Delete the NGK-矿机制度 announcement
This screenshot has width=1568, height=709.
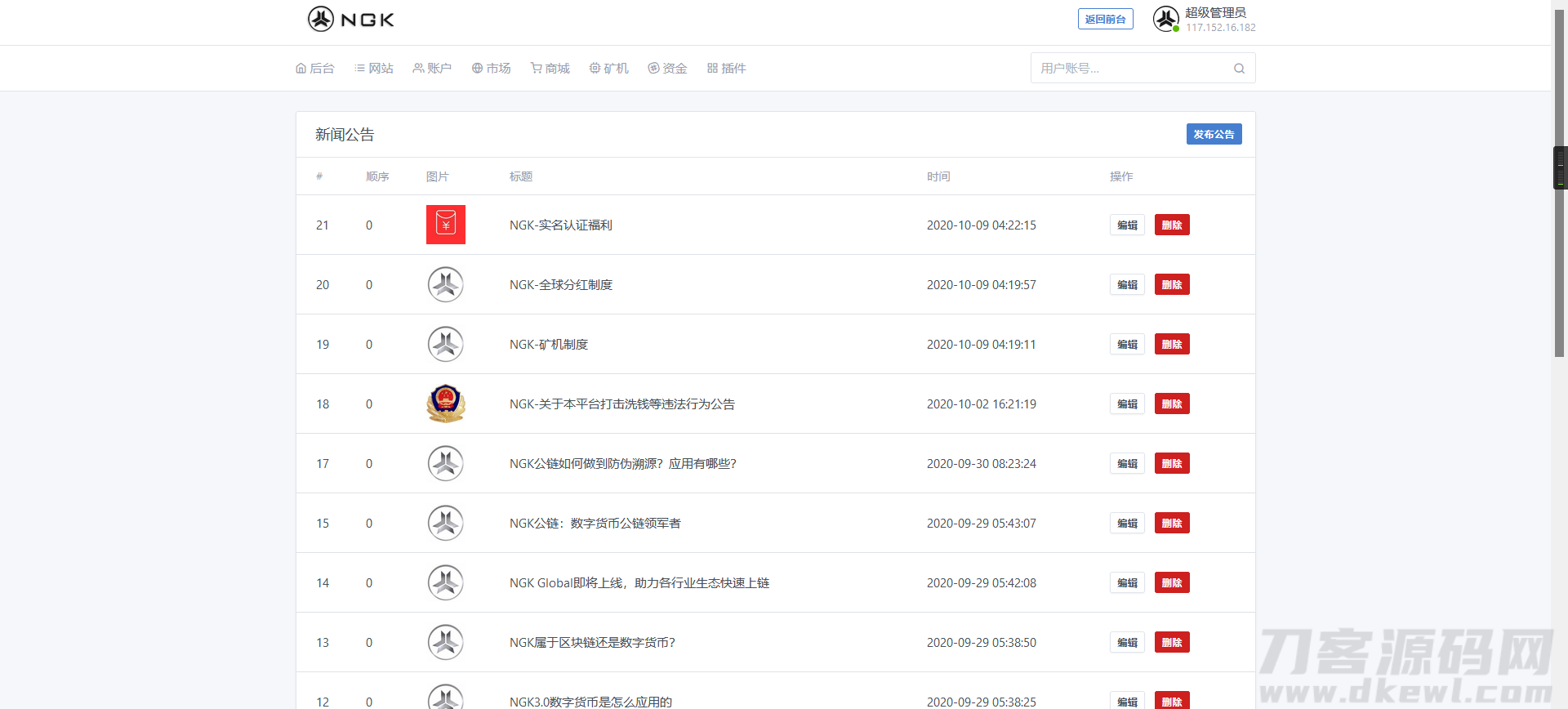(x=1172, y=344)
